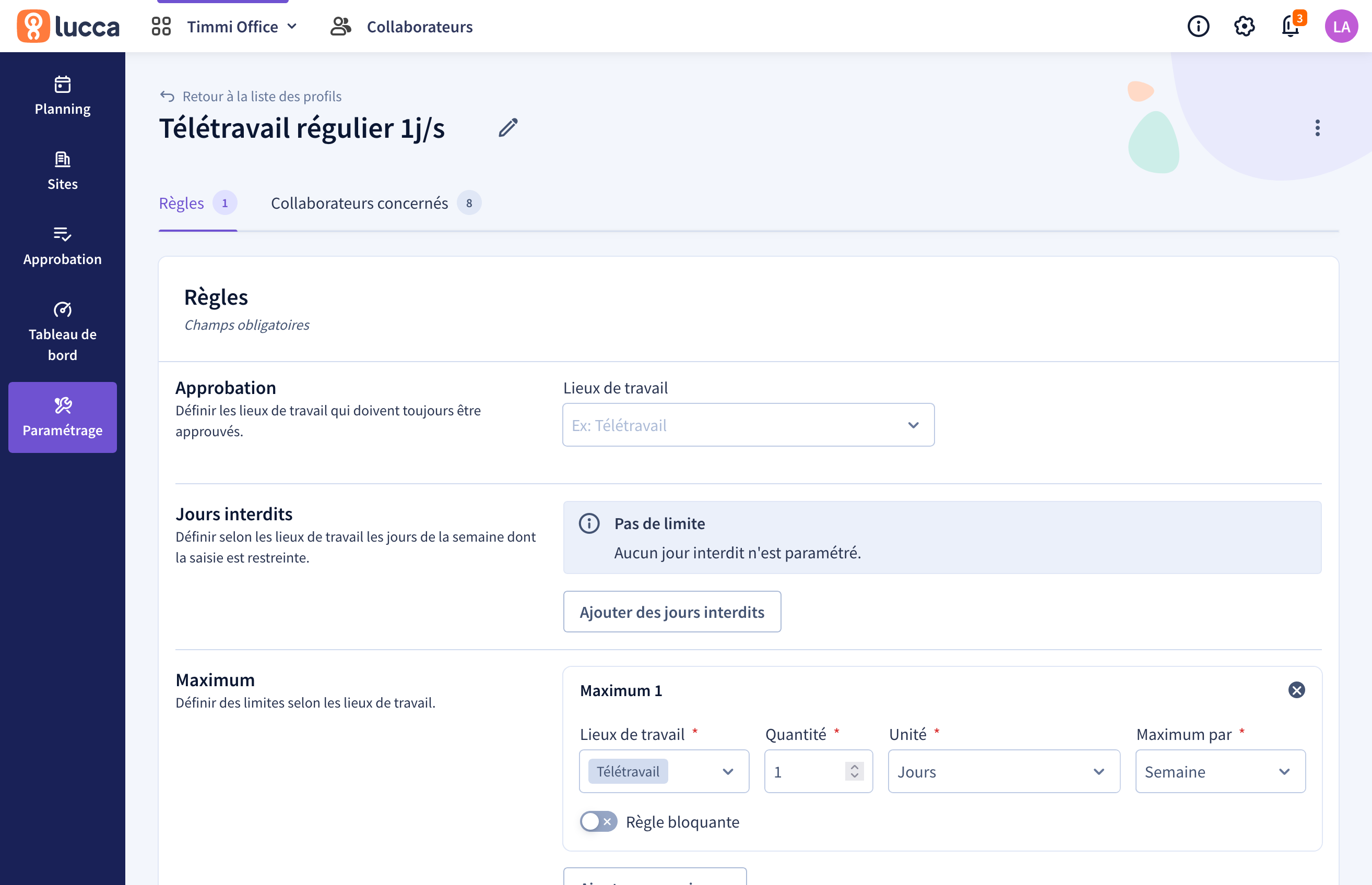The width and height of the screenshot is (1372, 885).
Task: Open the three-dot more options menu
Action: click(1317, 127)
